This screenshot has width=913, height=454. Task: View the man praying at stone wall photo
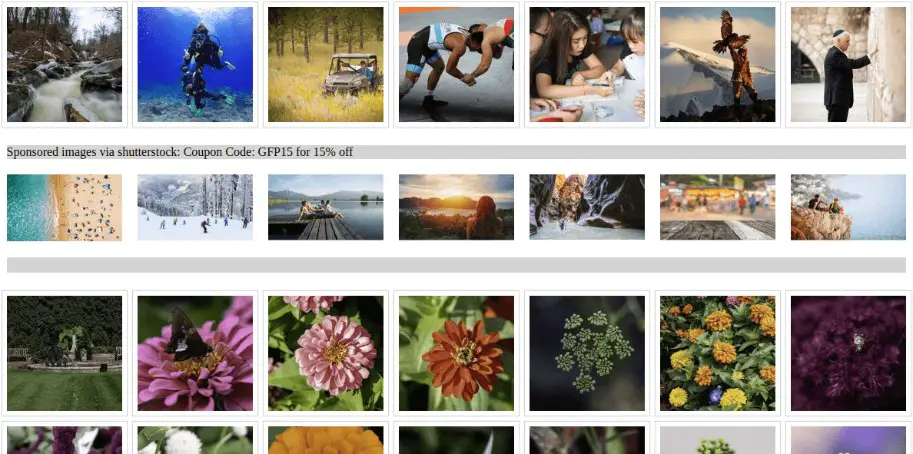point(848,65)
